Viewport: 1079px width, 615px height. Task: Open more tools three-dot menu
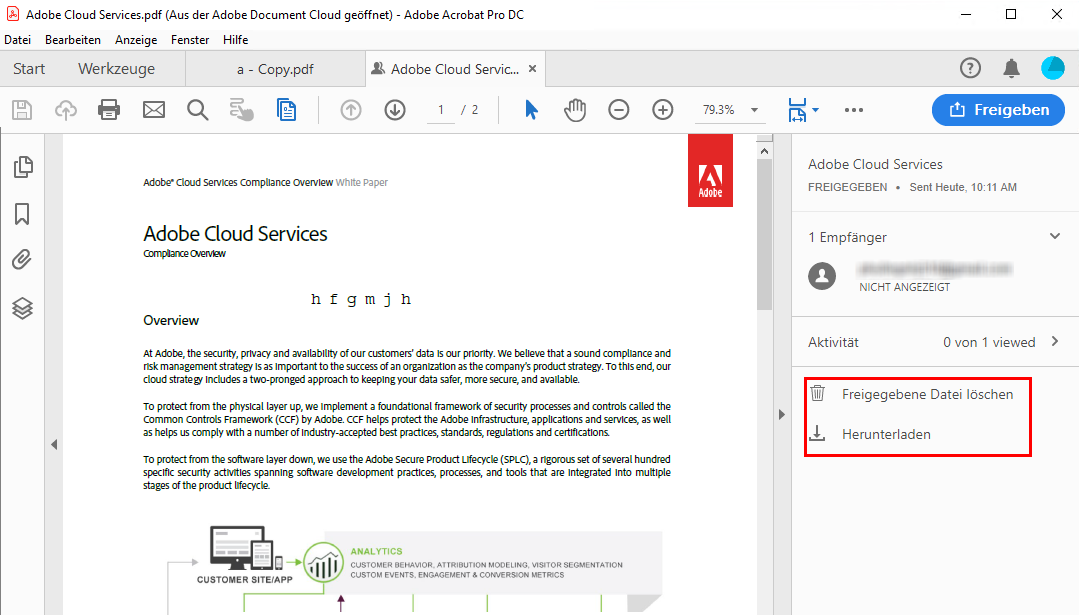[854, 110]
